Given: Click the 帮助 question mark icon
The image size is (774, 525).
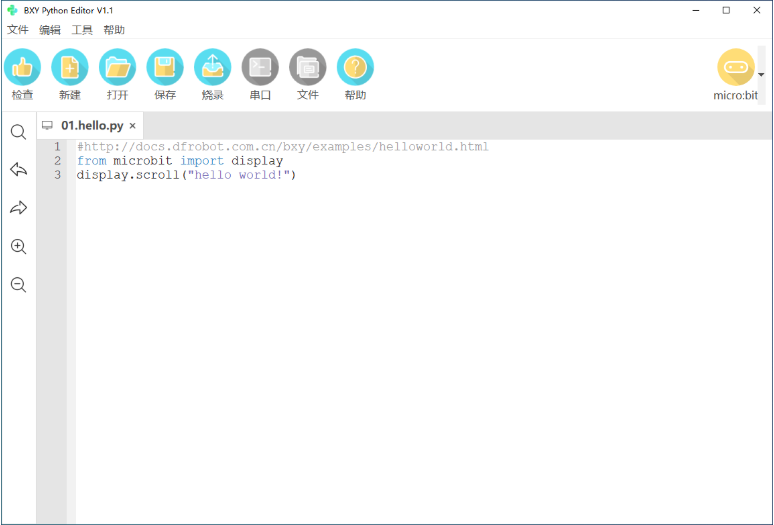Looking at the screenshot, I should tap(355, 67).
